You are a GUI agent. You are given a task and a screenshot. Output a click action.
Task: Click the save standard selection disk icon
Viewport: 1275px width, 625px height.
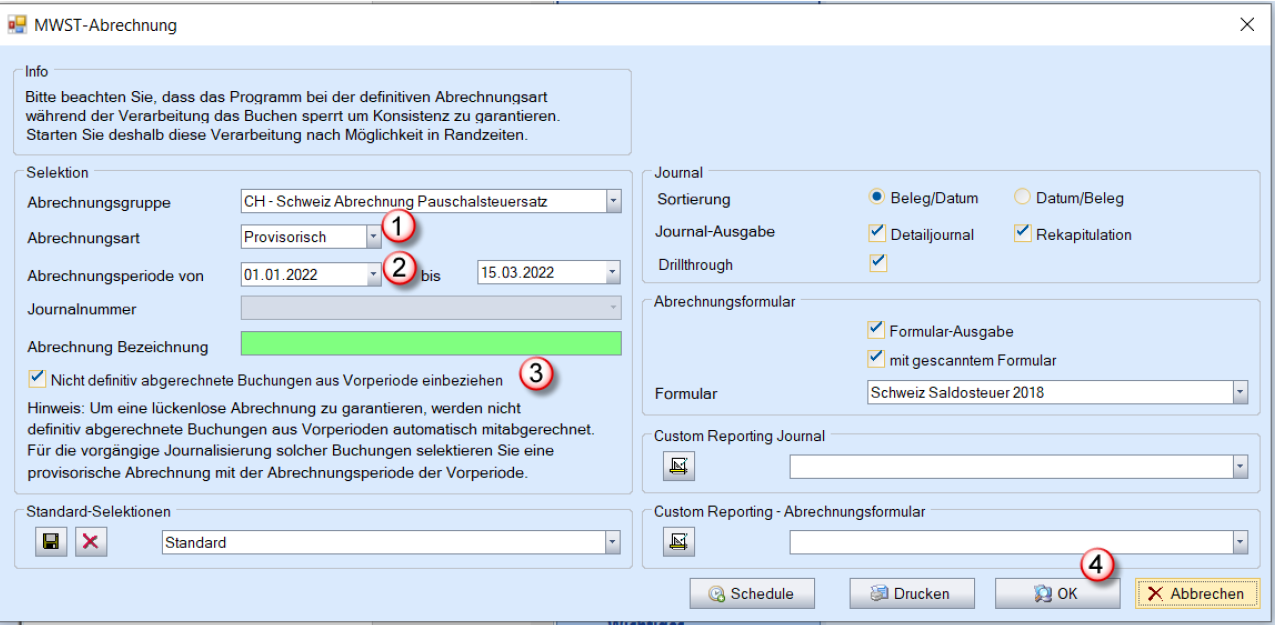50,542
